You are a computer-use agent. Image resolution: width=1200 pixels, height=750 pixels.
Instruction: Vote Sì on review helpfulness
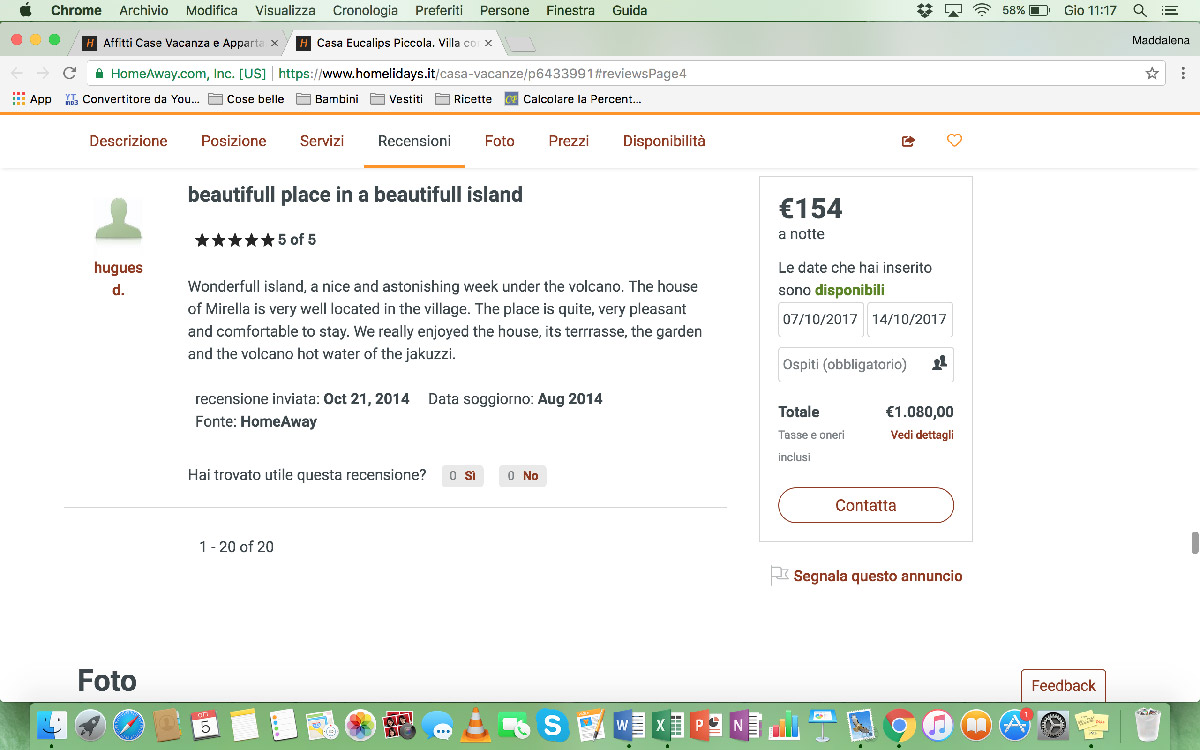(463, 476)
